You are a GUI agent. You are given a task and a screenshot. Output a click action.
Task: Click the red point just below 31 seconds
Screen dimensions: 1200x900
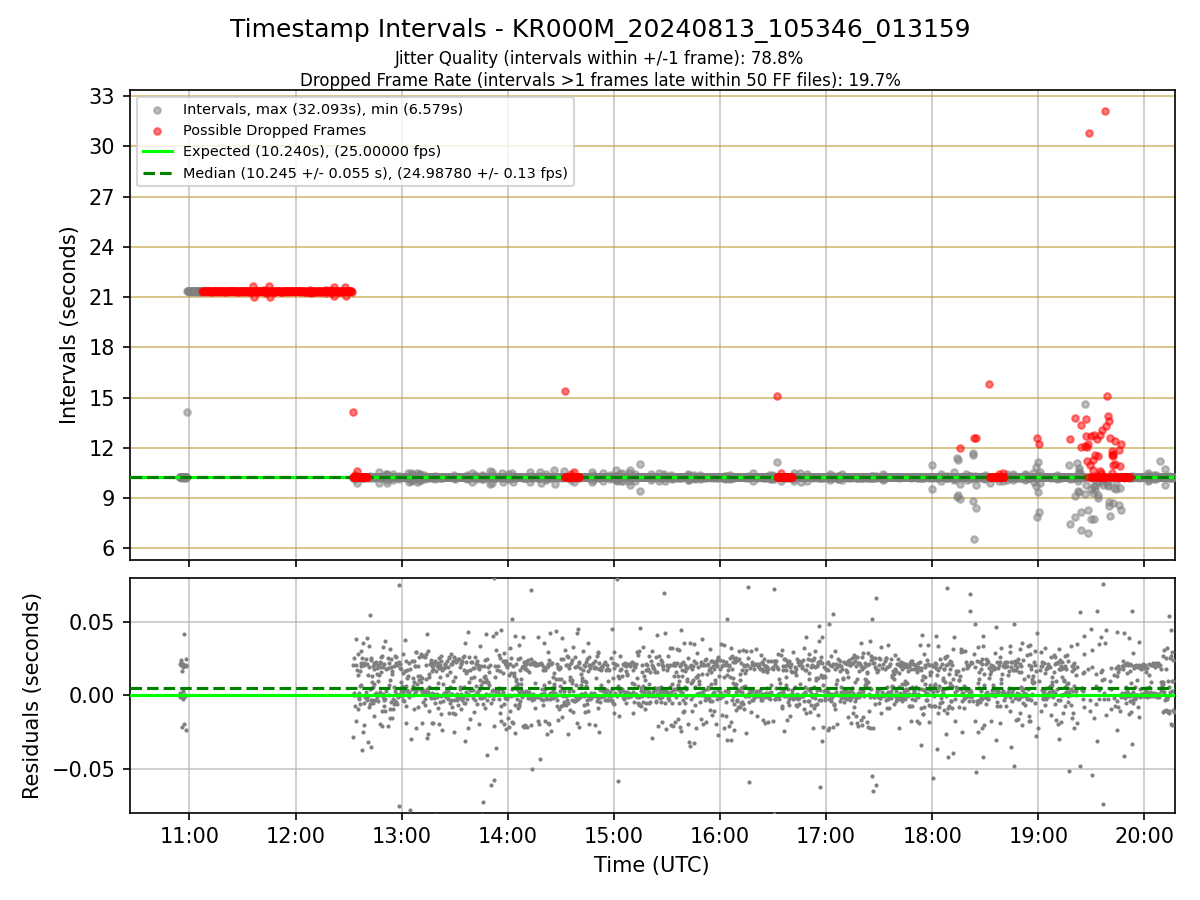click(1089, 133)
